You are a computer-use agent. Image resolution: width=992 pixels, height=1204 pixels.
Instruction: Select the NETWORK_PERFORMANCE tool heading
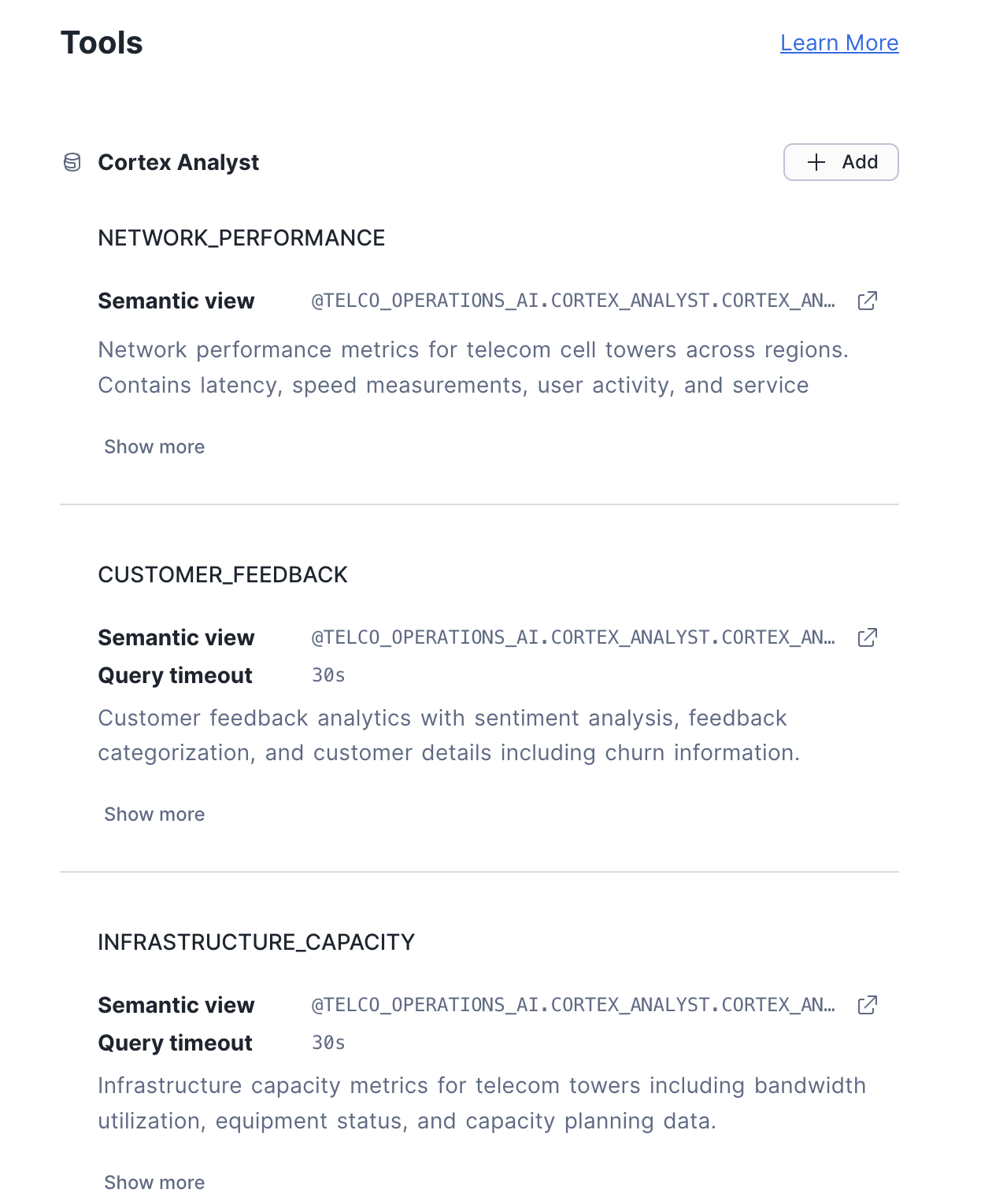pyautogui.click(x=242, y=237)
